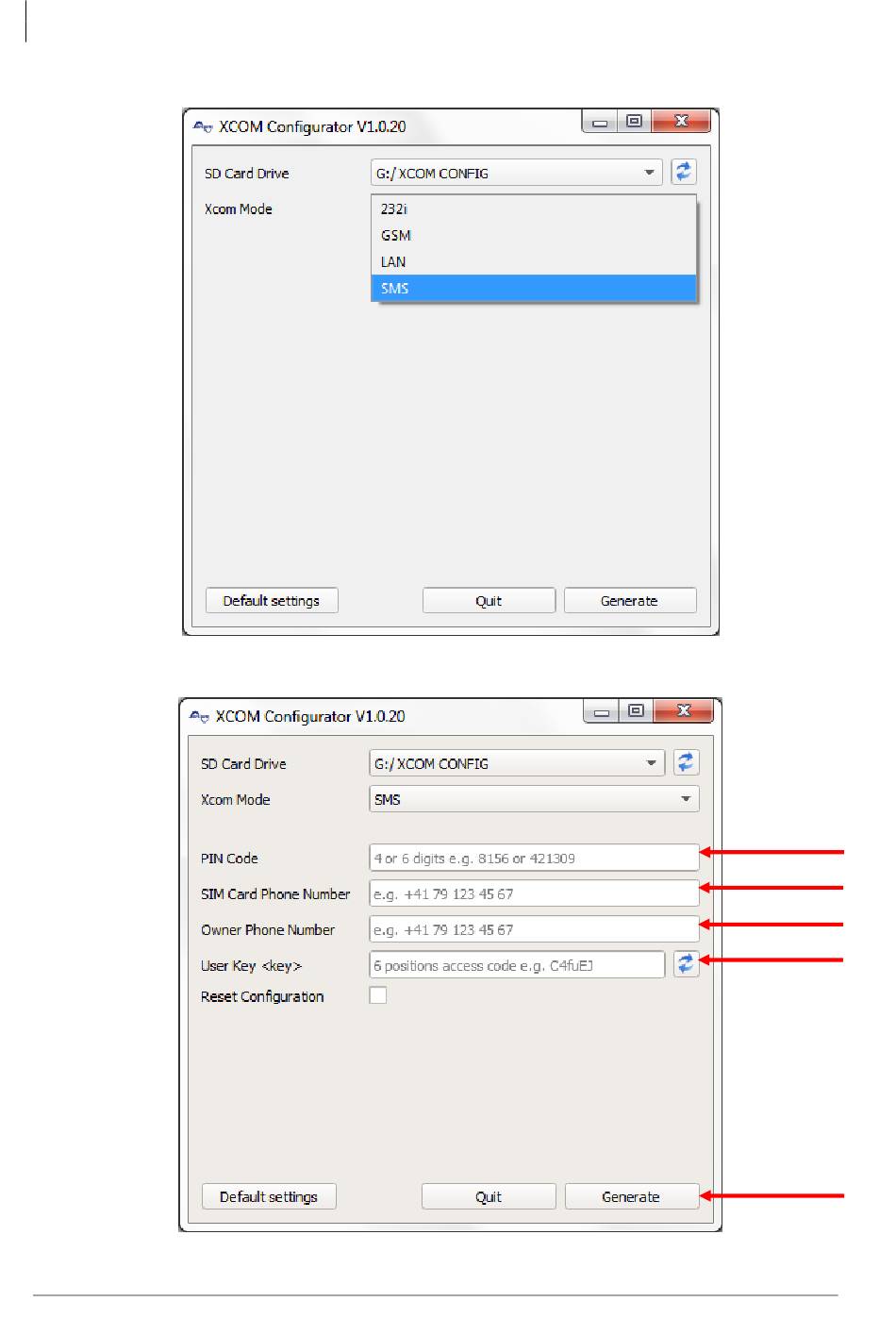
Task: Click XCOM app icon in upper title bar
Action: pyautogui.click(x=203, y=126)
